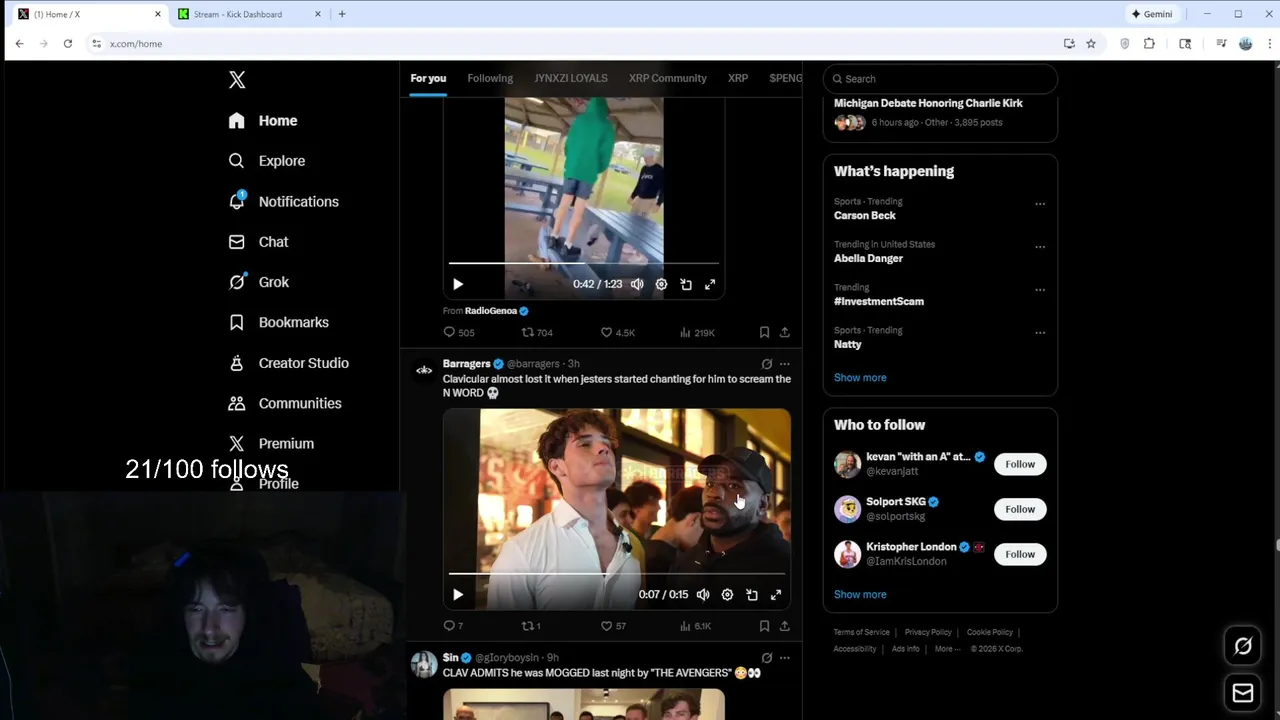Follow Kristopher London
1280x720 pixels.
[1020, 554]
